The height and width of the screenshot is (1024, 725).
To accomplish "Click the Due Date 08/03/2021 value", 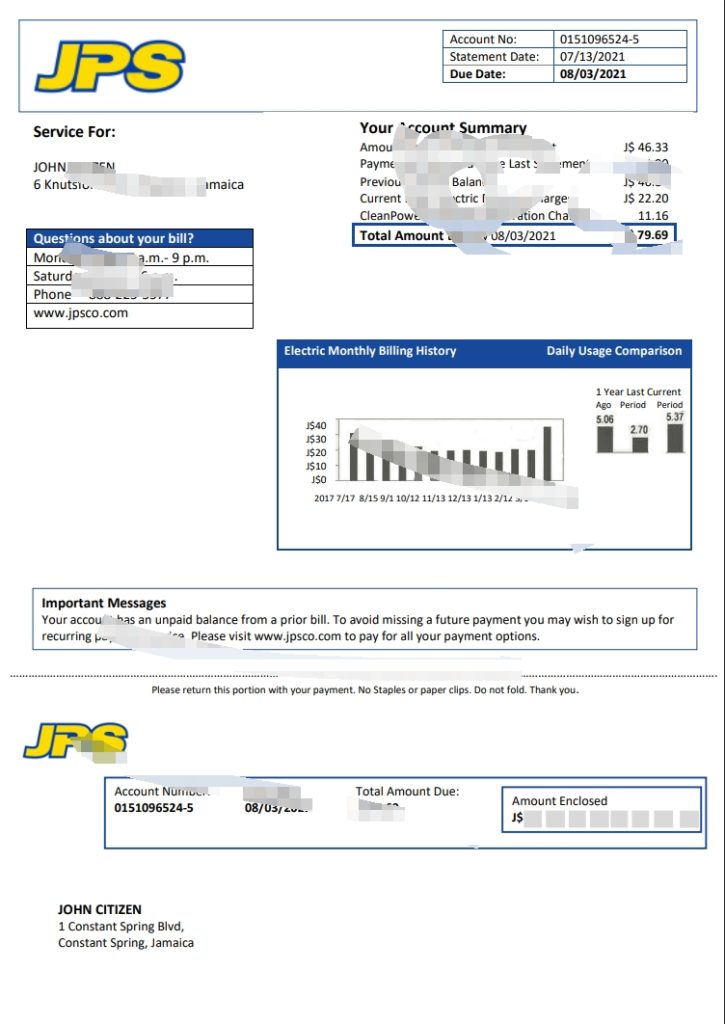I will tap(591, 74).
